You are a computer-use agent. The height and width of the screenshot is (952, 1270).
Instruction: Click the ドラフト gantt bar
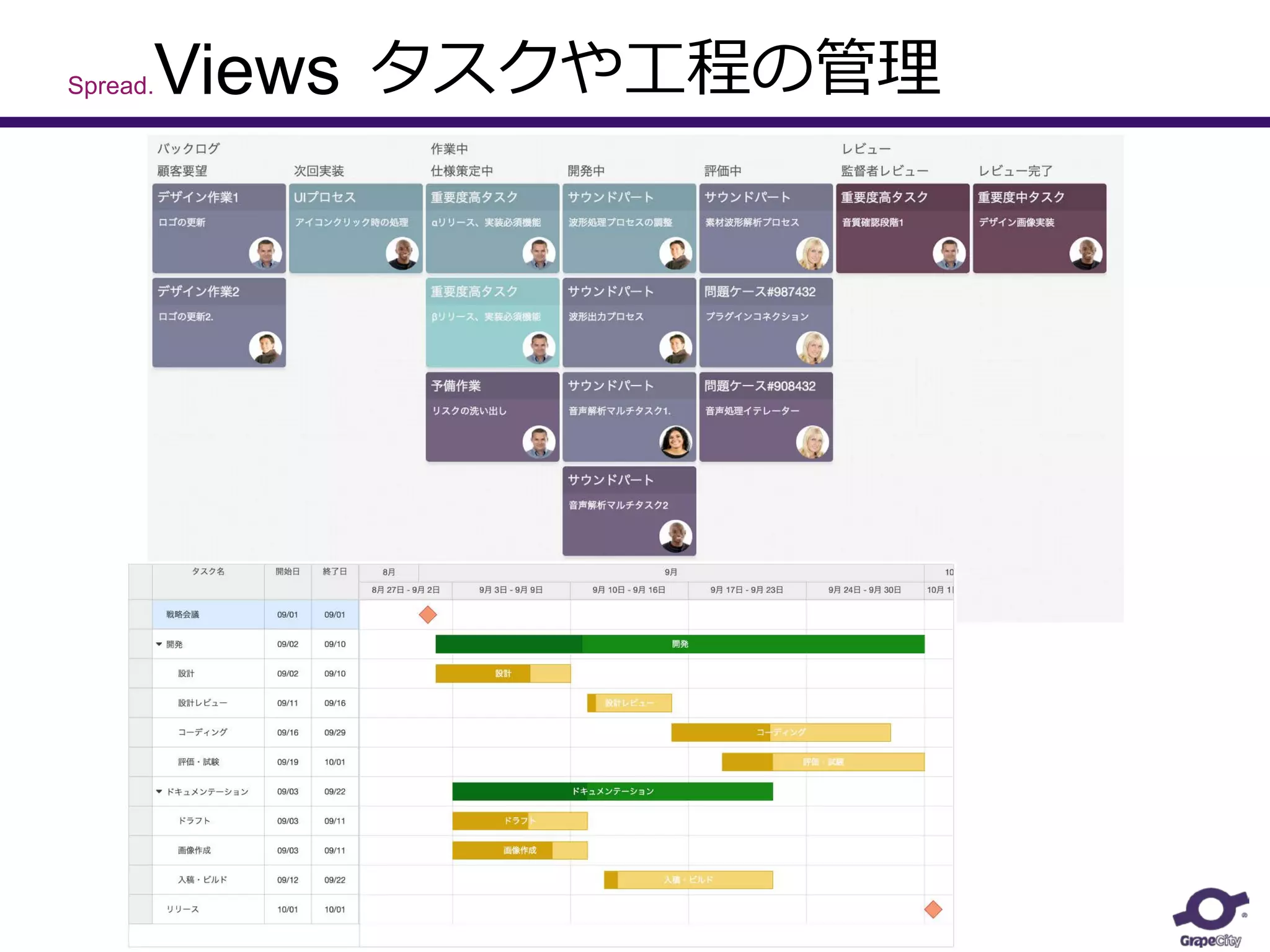click(x=520, y=821)
